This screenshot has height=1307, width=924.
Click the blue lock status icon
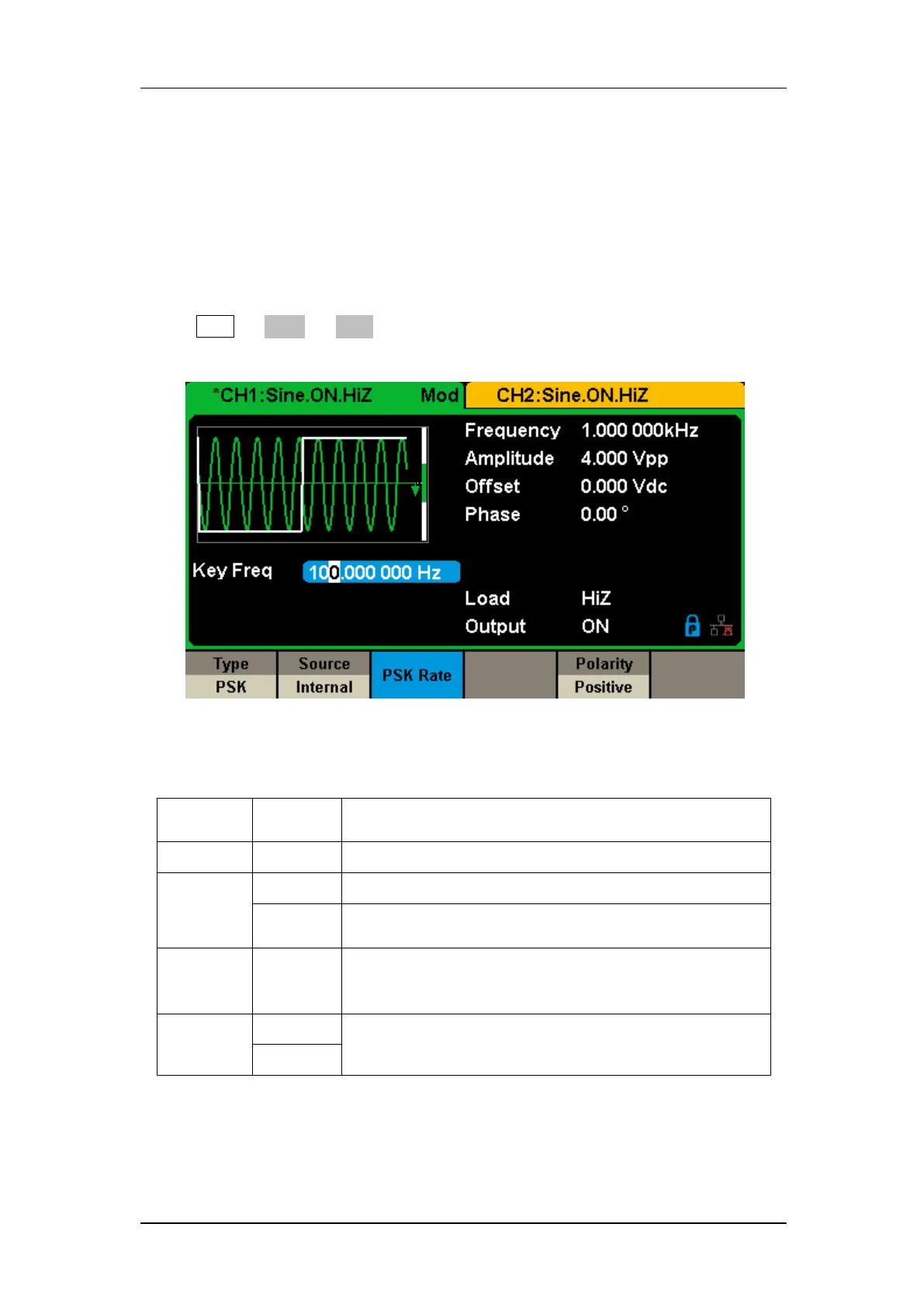692,626
